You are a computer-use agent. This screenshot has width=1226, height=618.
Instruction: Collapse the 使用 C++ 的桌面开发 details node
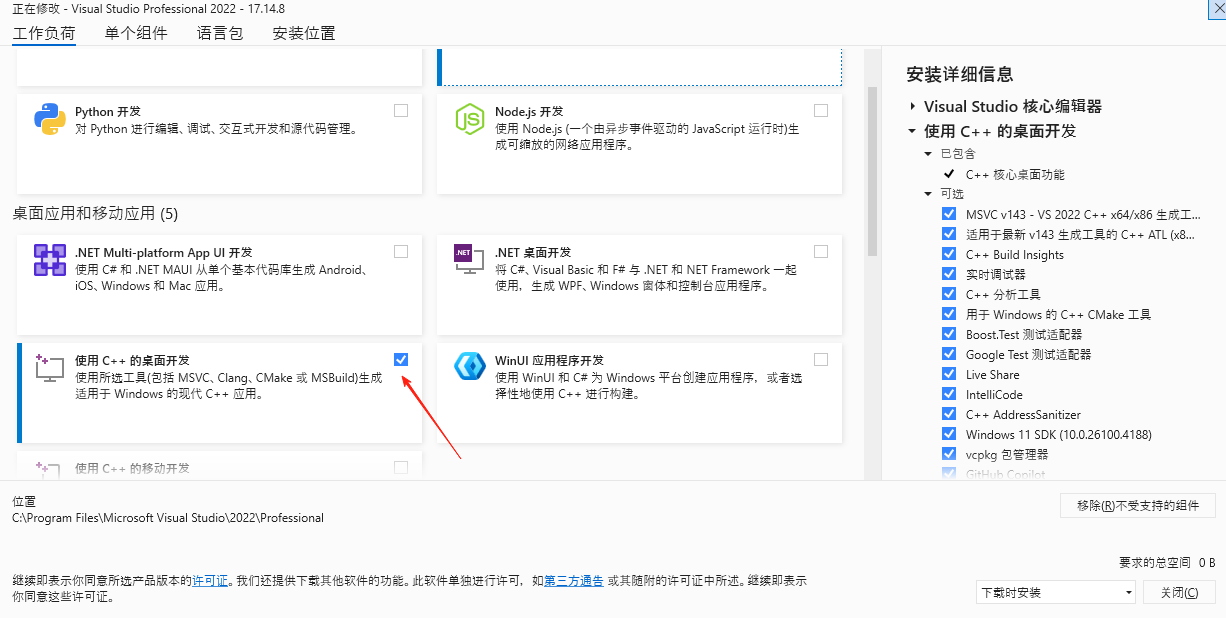point(912,131)
